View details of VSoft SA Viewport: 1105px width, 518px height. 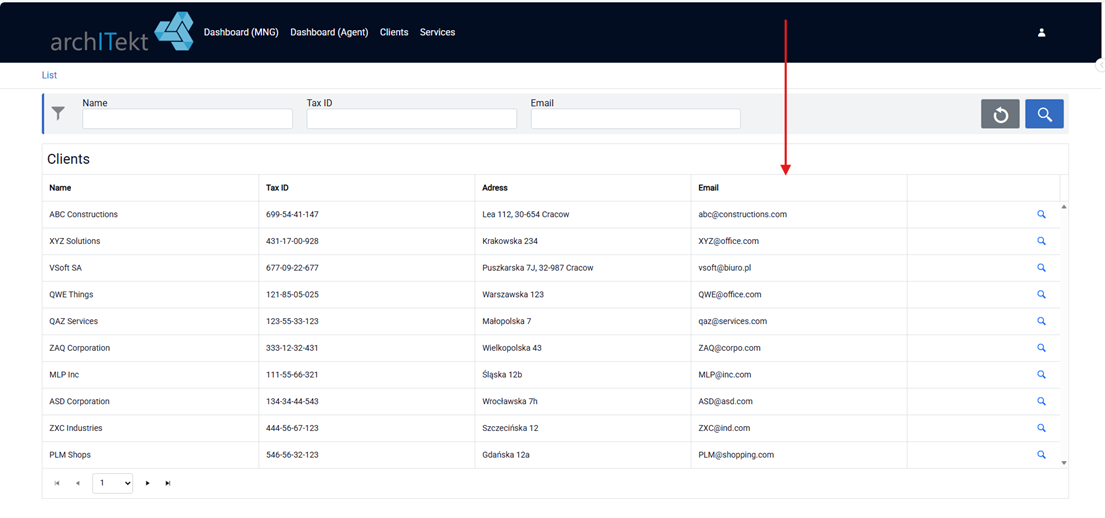1041,268
